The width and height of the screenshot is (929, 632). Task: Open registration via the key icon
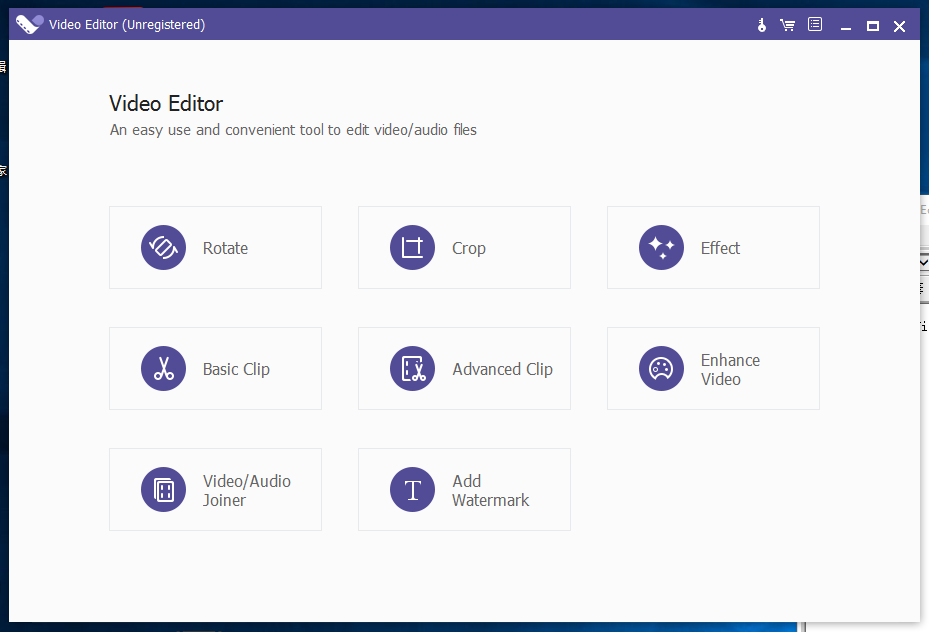point(762,25)
